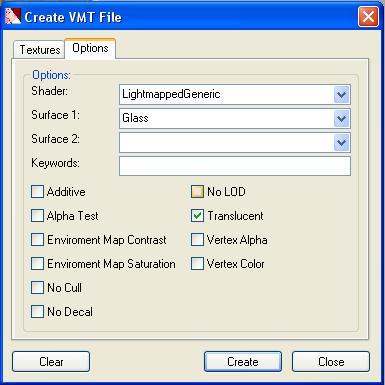Toggle Enviroment Map Contrast checkbox

(x=37, y=240)
